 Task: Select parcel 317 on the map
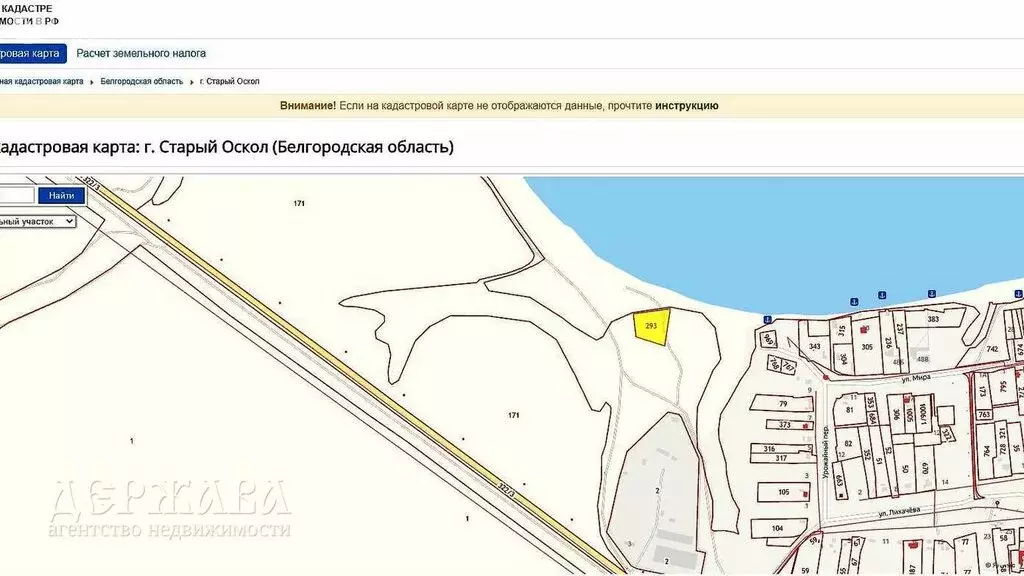click(x=781, y=458)
